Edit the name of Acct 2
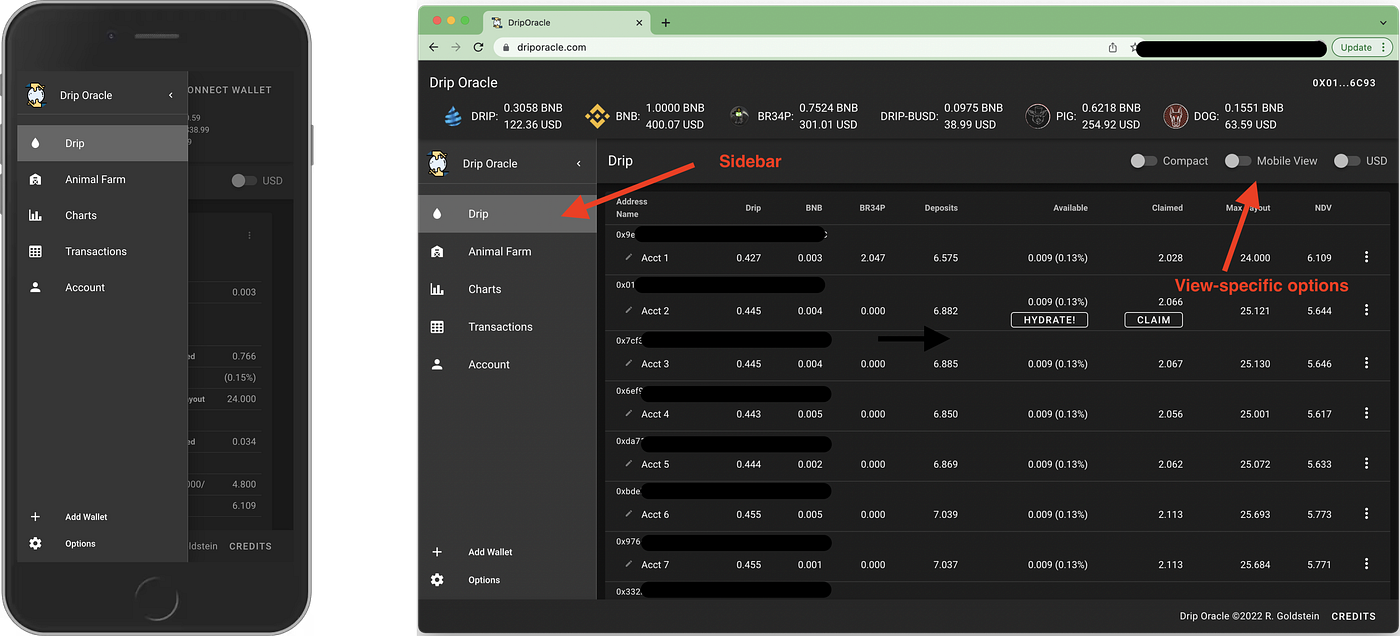1400x636 pixels. pos(627,310)
